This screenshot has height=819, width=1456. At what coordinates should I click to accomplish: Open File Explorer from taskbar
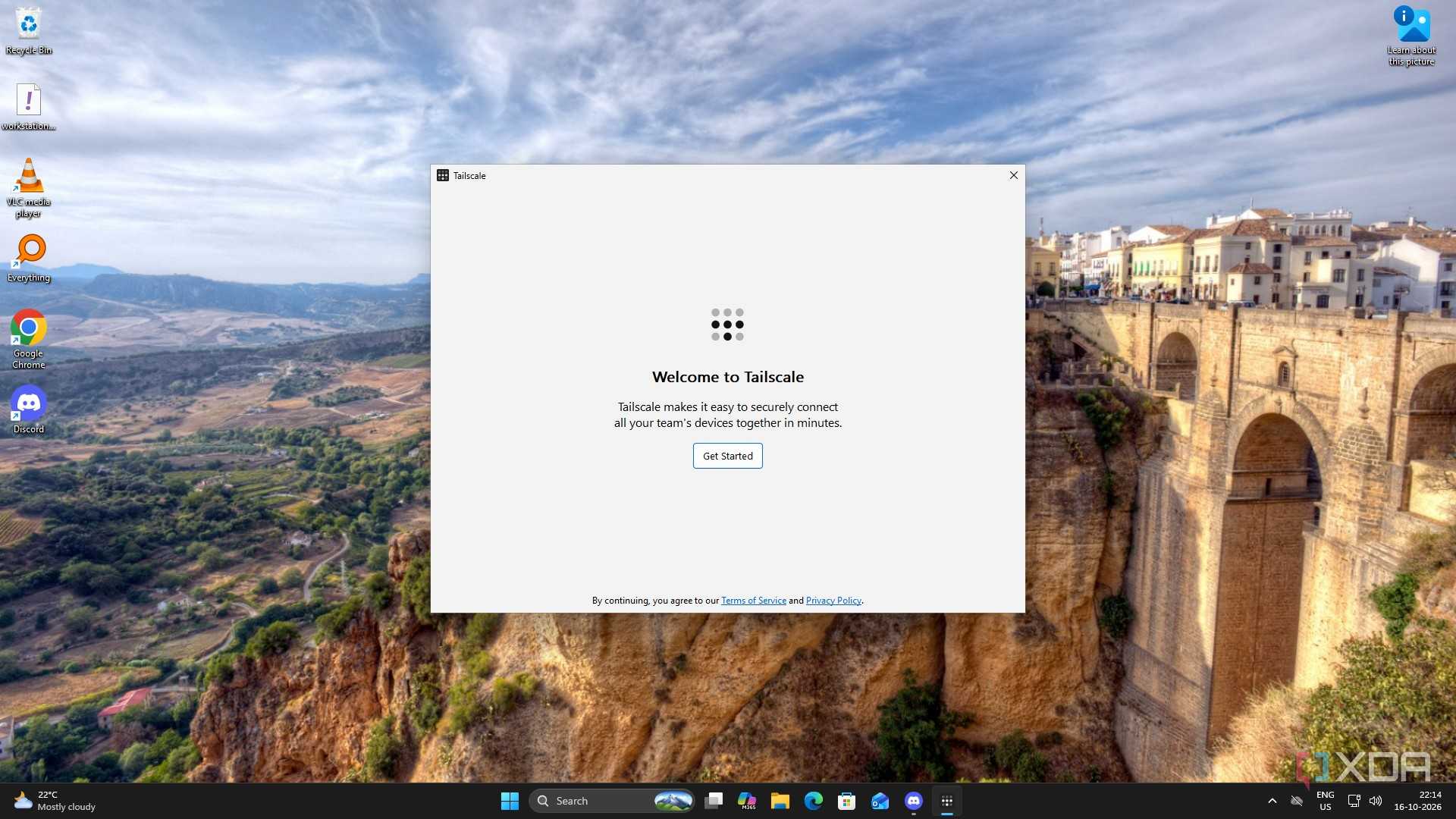pos(780,801)
